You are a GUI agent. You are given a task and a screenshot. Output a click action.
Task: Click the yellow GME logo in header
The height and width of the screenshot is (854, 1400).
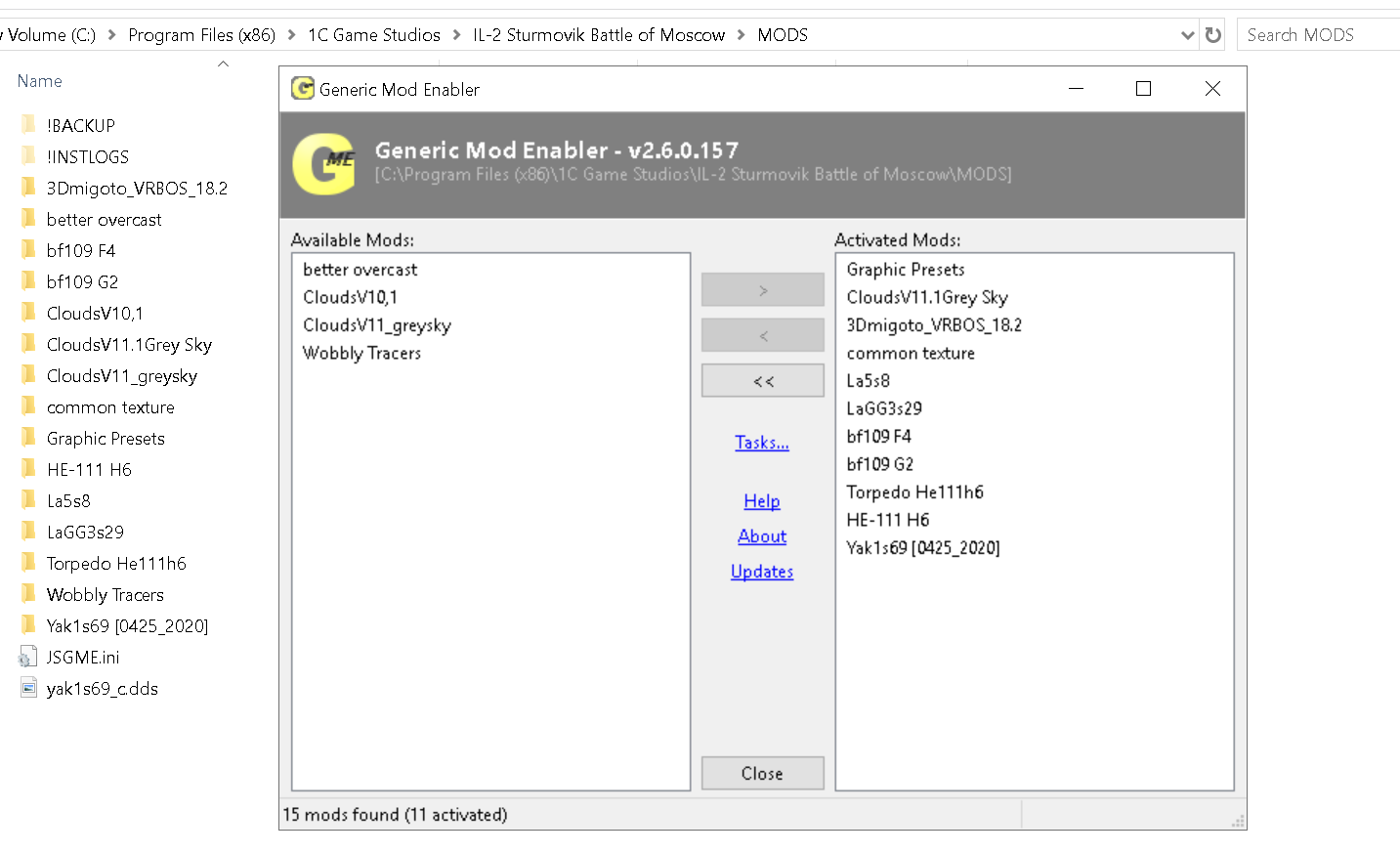(324, 164)
